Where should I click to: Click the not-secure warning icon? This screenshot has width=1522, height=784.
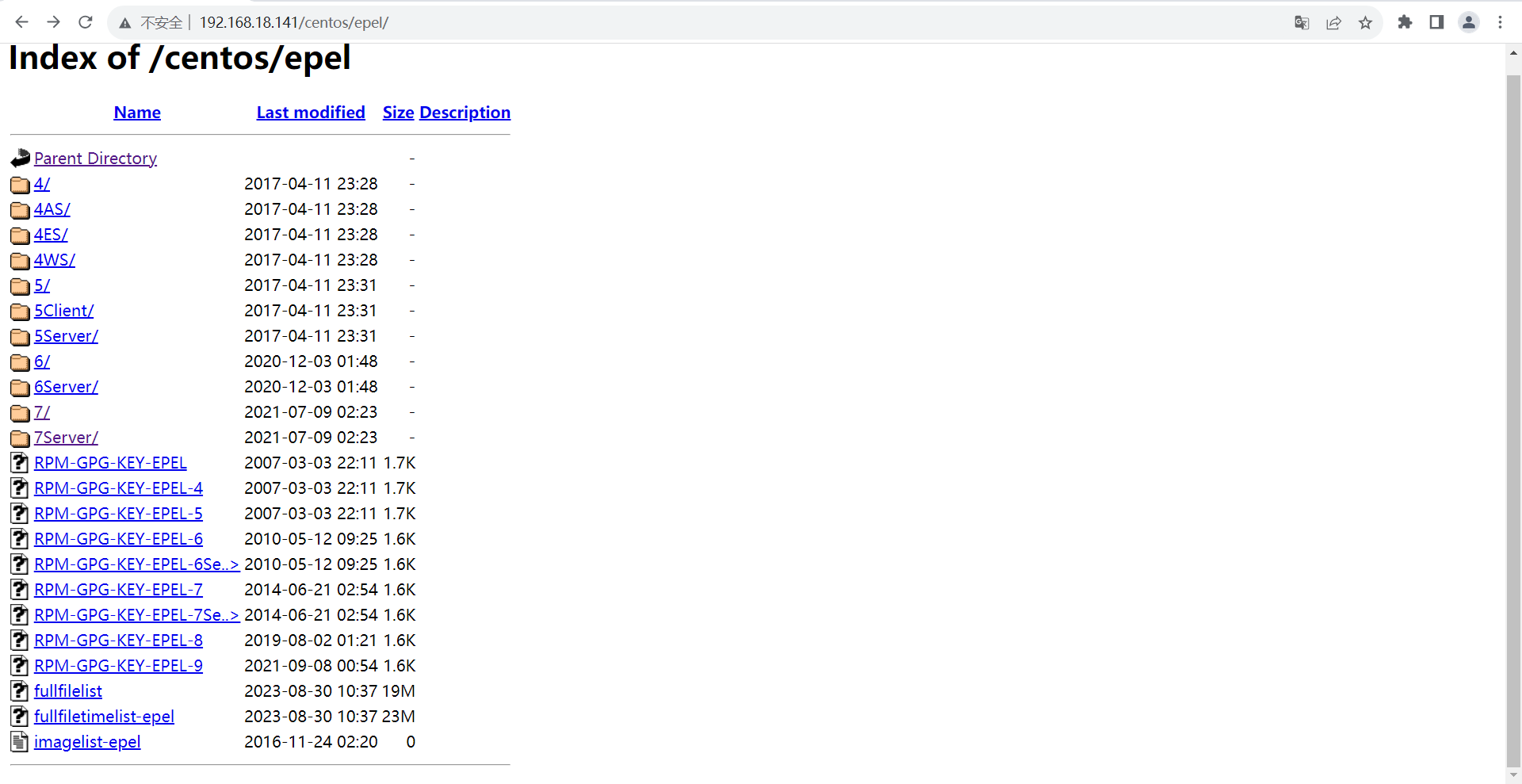pos(125,23)
